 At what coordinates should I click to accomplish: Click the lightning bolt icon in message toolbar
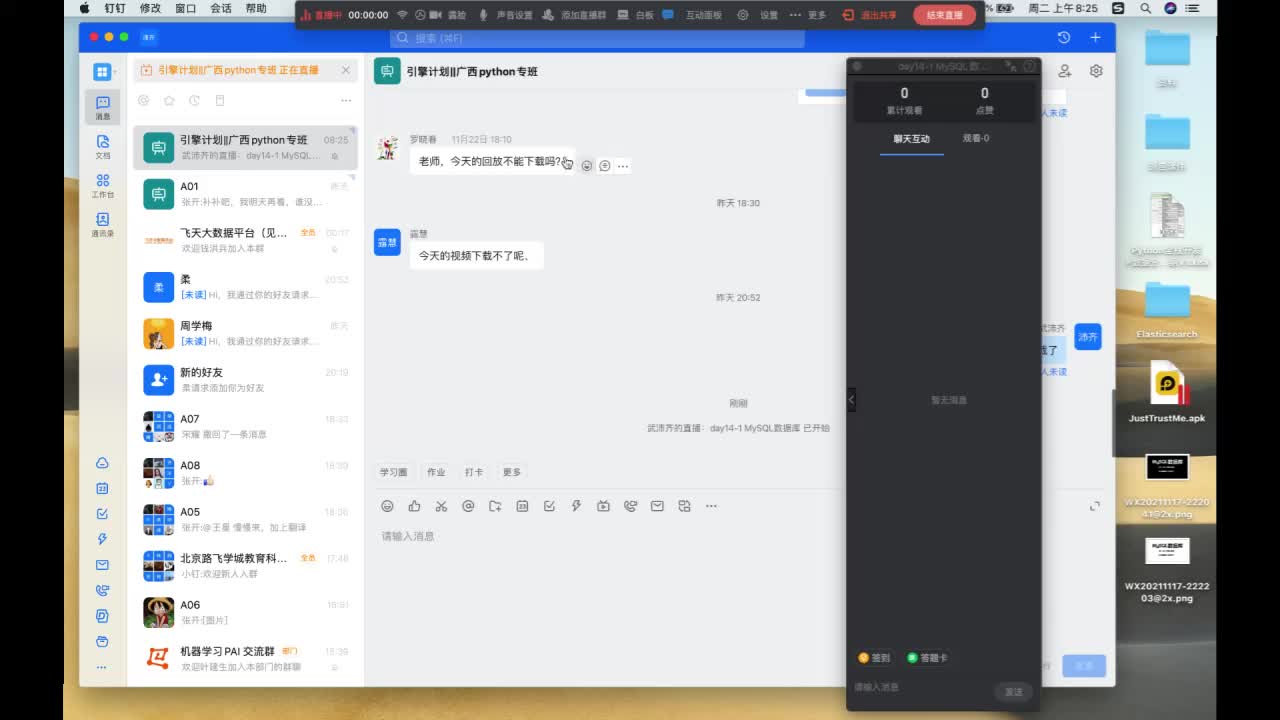(x=576, y=506)
